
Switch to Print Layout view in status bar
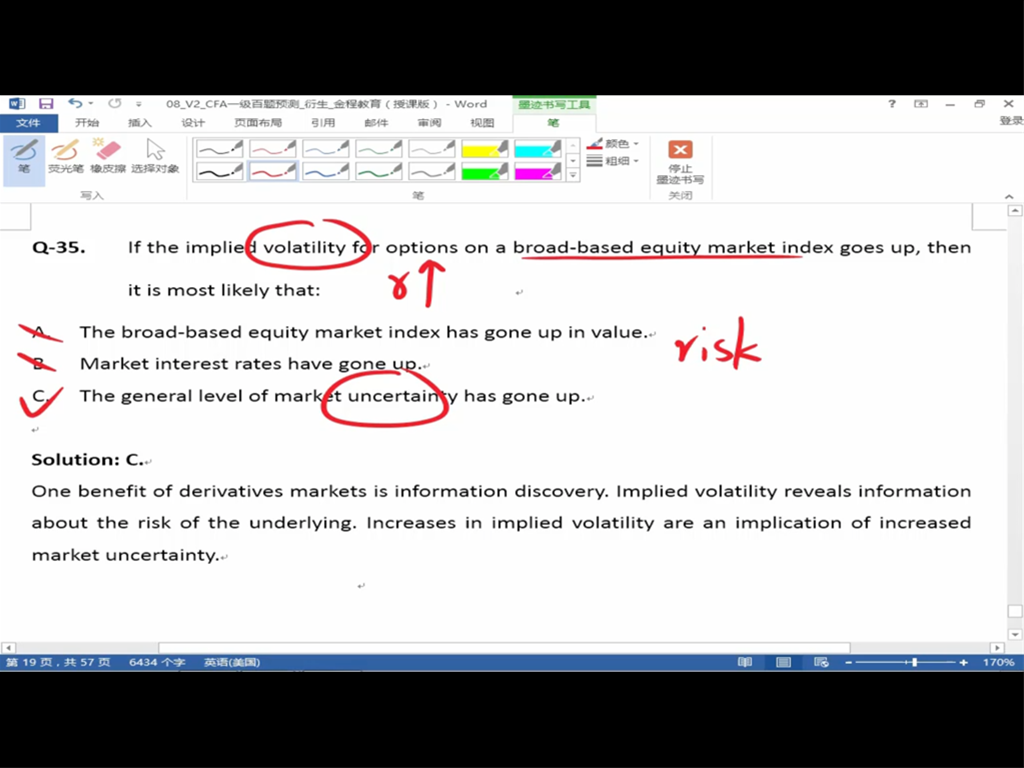pos(784,662)
